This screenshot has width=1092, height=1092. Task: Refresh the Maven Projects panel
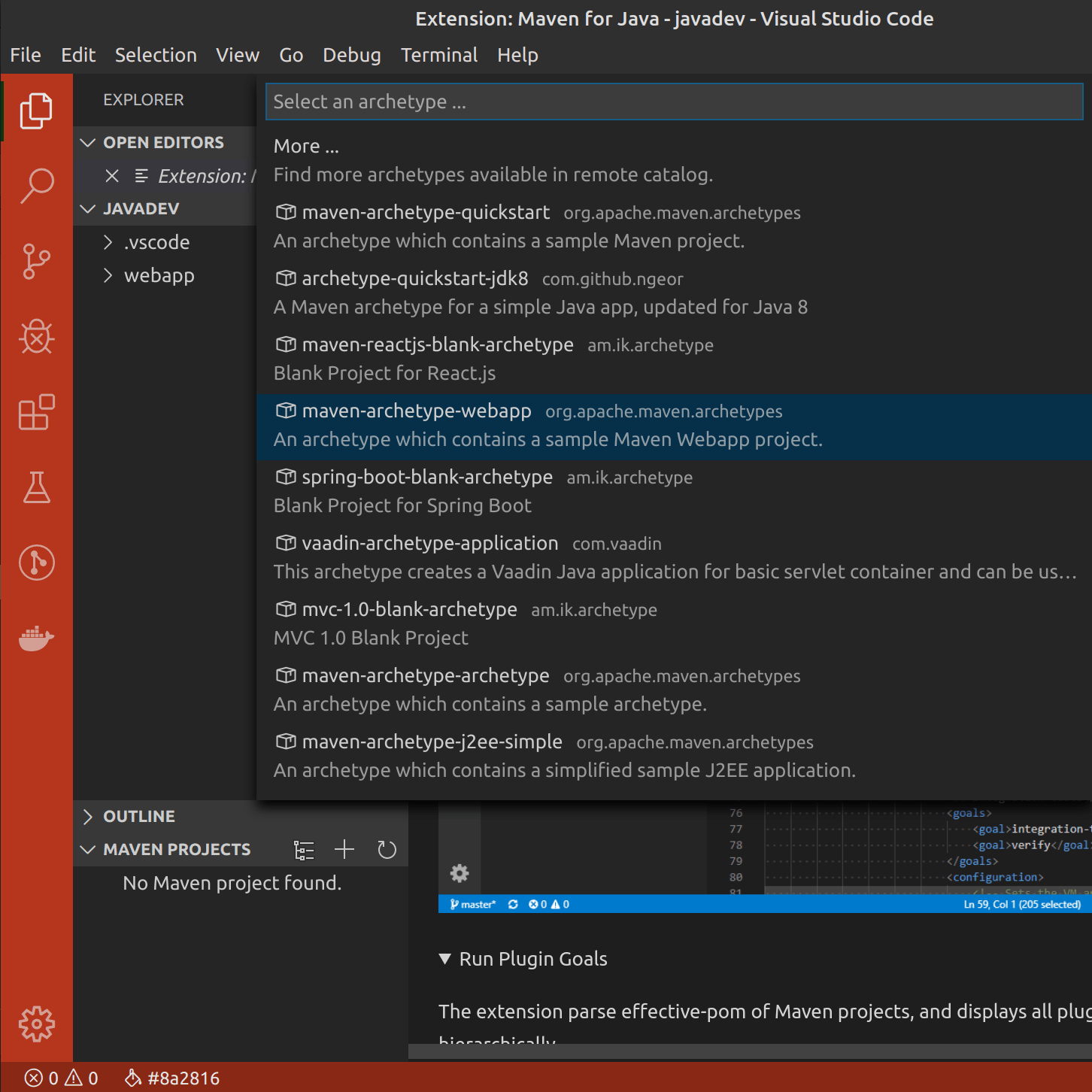pos(387,850)
